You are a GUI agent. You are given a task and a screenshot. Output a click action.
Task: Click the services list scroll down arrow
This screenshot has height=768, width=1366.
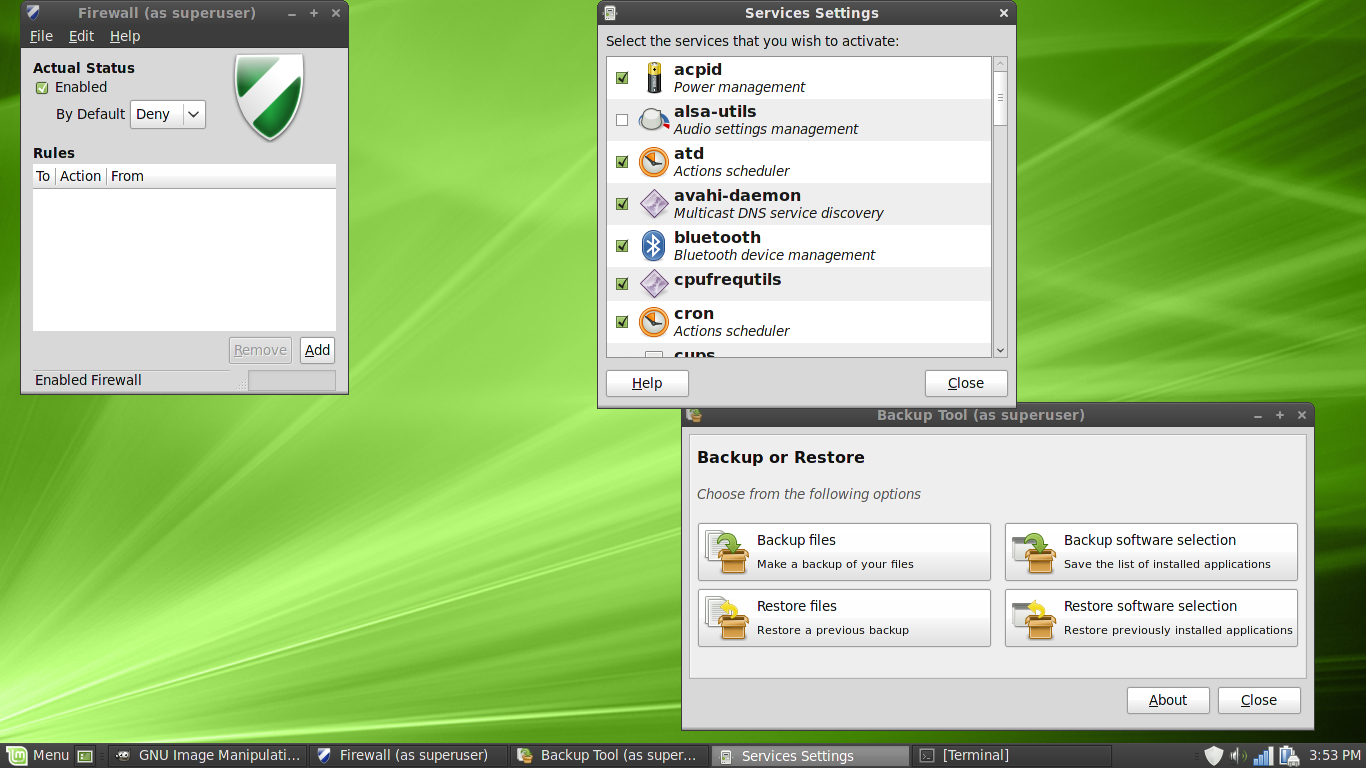[x=1000, y=350]
